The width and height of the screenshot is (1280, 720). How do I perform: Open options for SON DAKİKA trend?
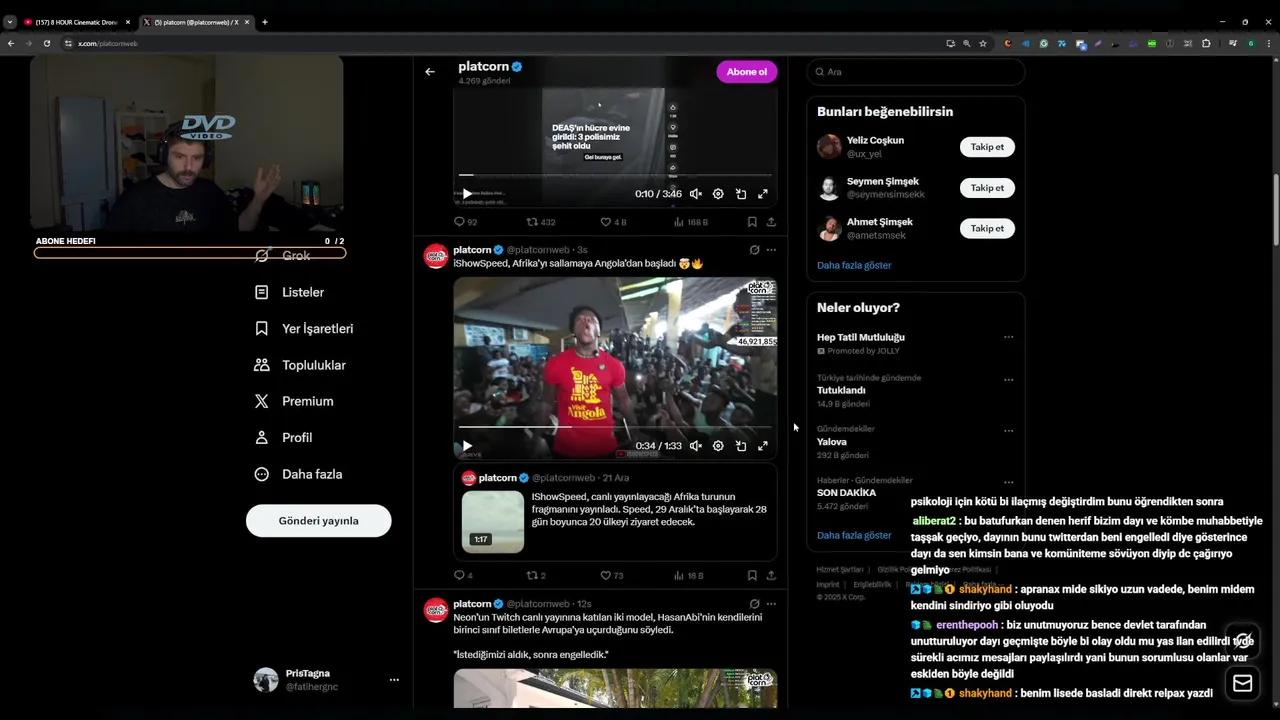1008,482
